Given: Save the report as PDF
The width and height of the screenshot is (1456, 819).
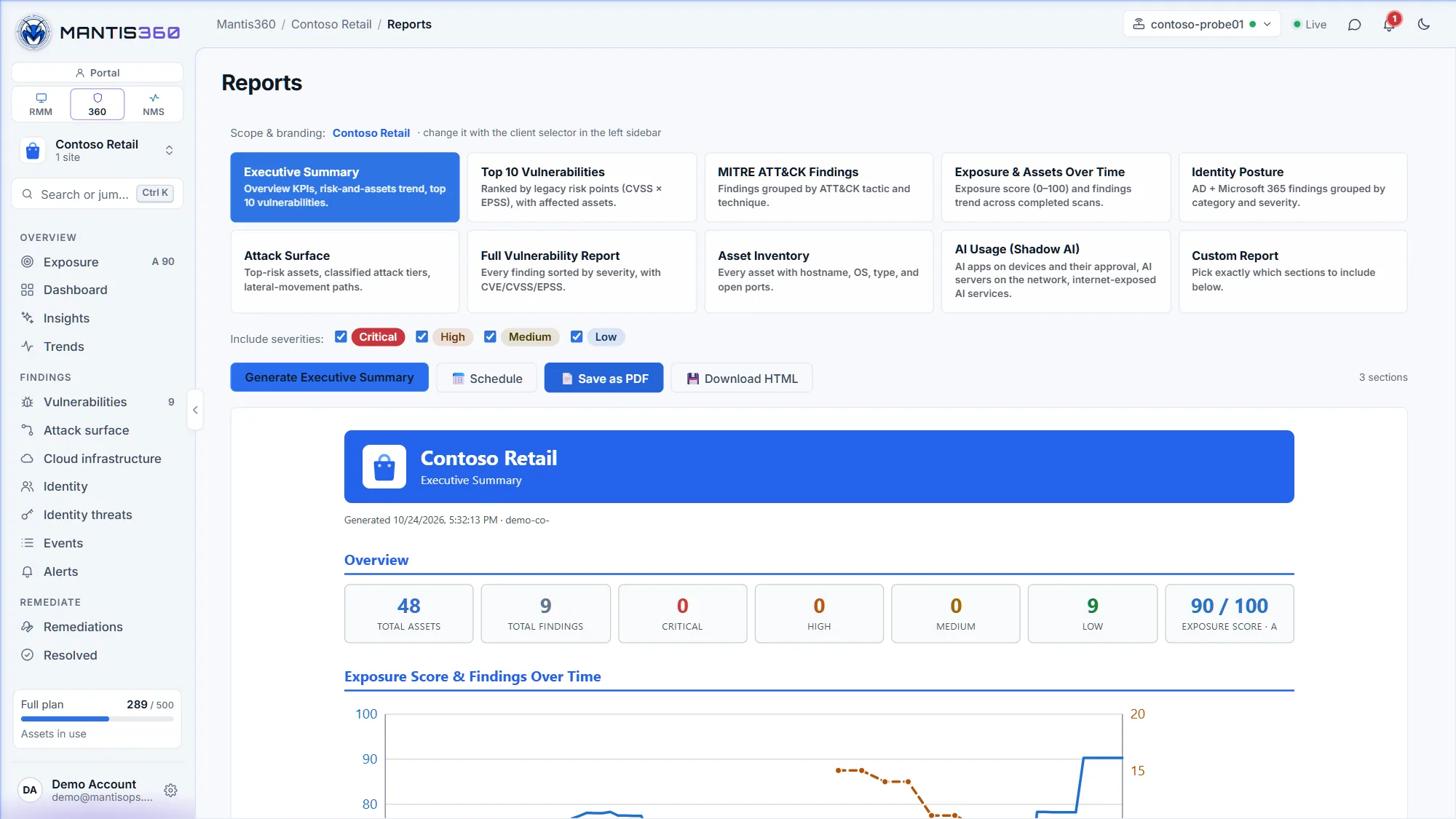Looking at the screenshot, I should tap(604, 378).
